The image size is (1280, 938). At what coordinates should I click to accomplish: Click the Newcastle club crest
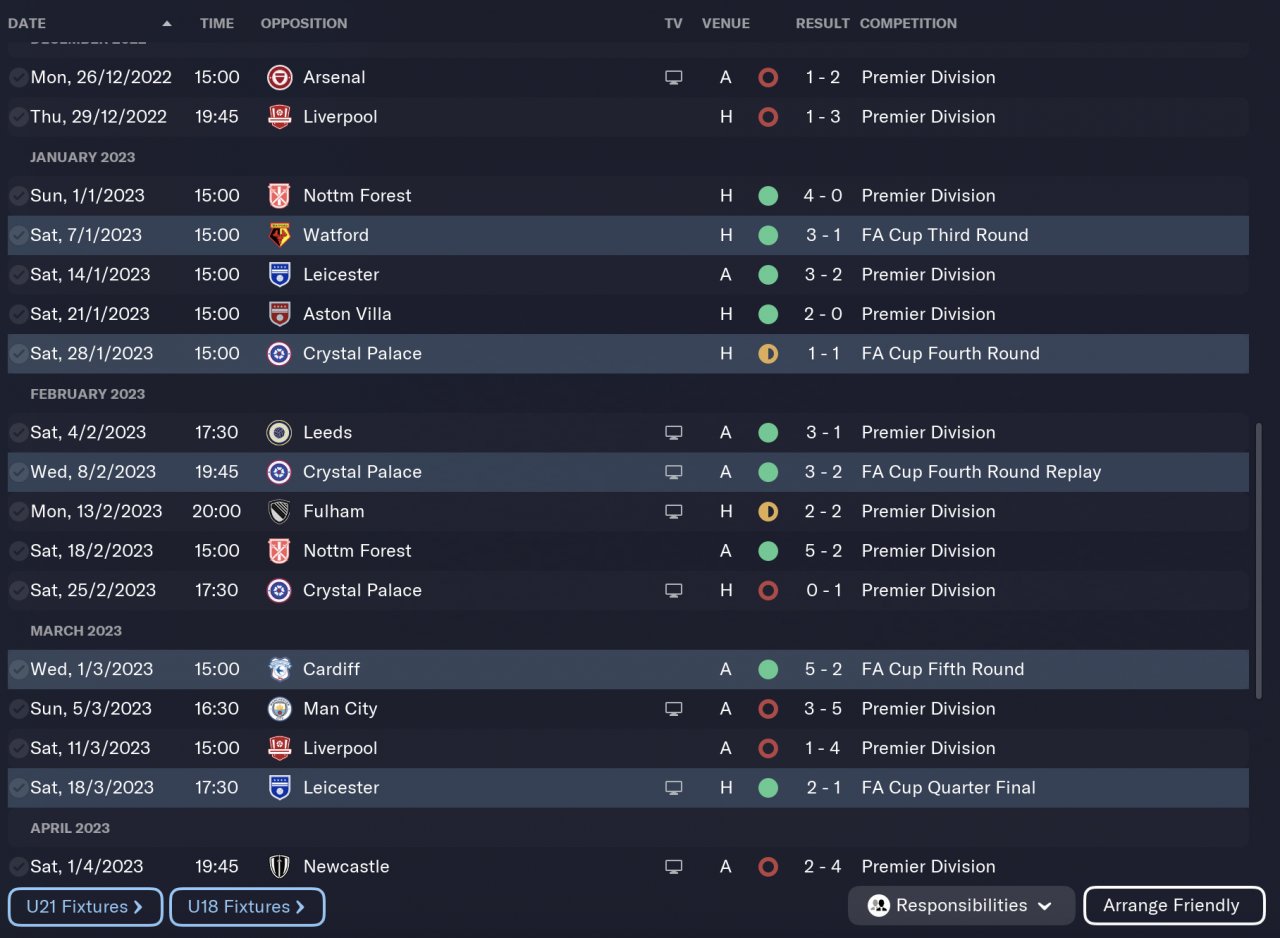[280, 867]
